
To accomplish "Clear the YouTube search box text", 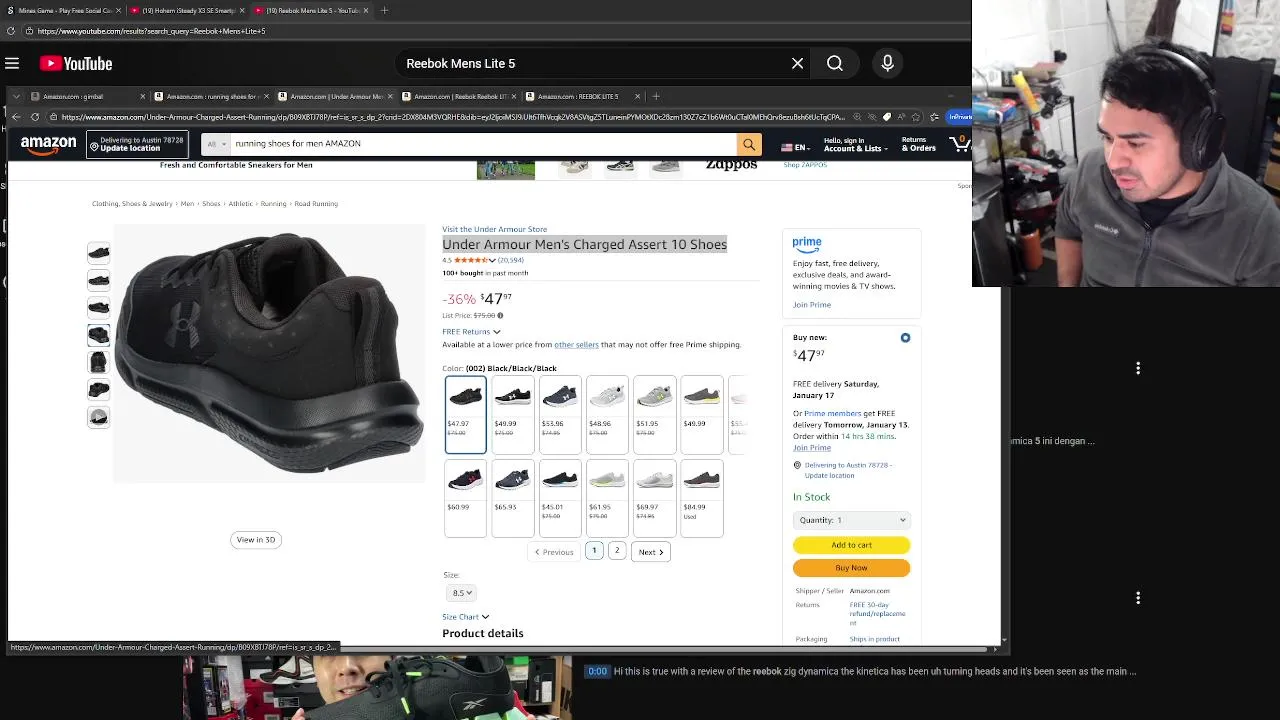I will click(797, 63).
